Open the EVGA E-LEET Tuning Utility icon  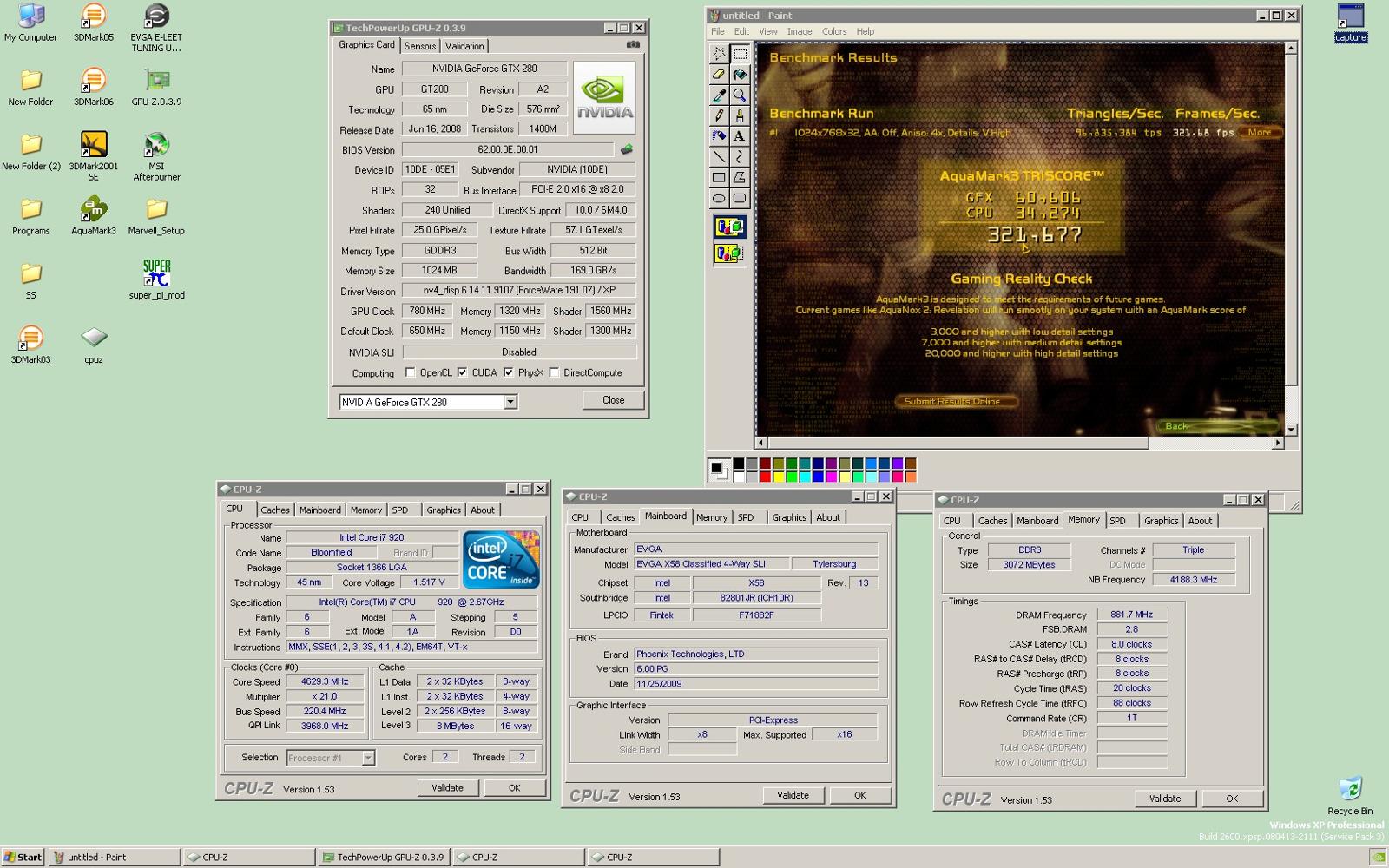point(156,28)
